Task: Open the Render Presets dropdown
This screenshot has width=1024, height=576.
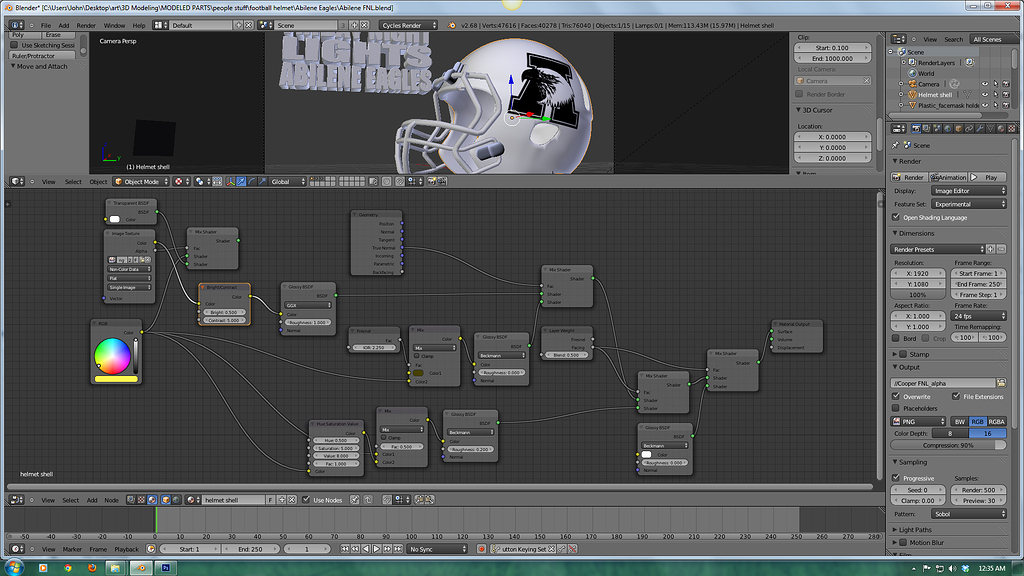Action: click(937, 249)
